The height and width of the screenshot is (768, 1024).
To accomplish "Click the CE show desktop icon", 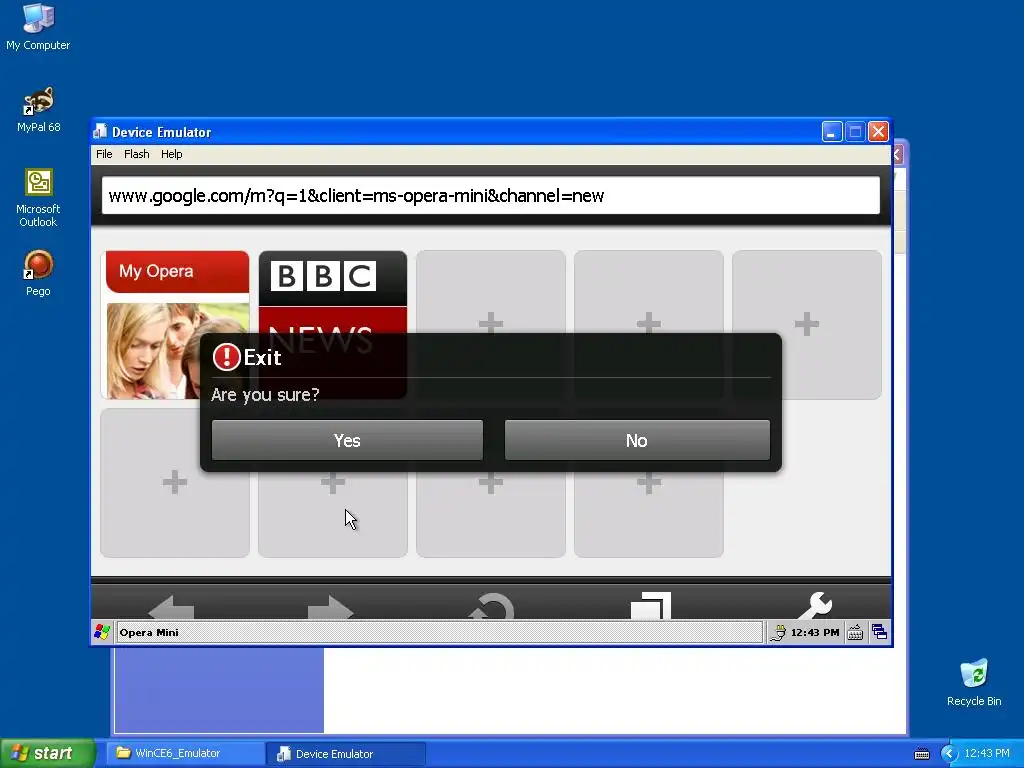I will (879, 632).
